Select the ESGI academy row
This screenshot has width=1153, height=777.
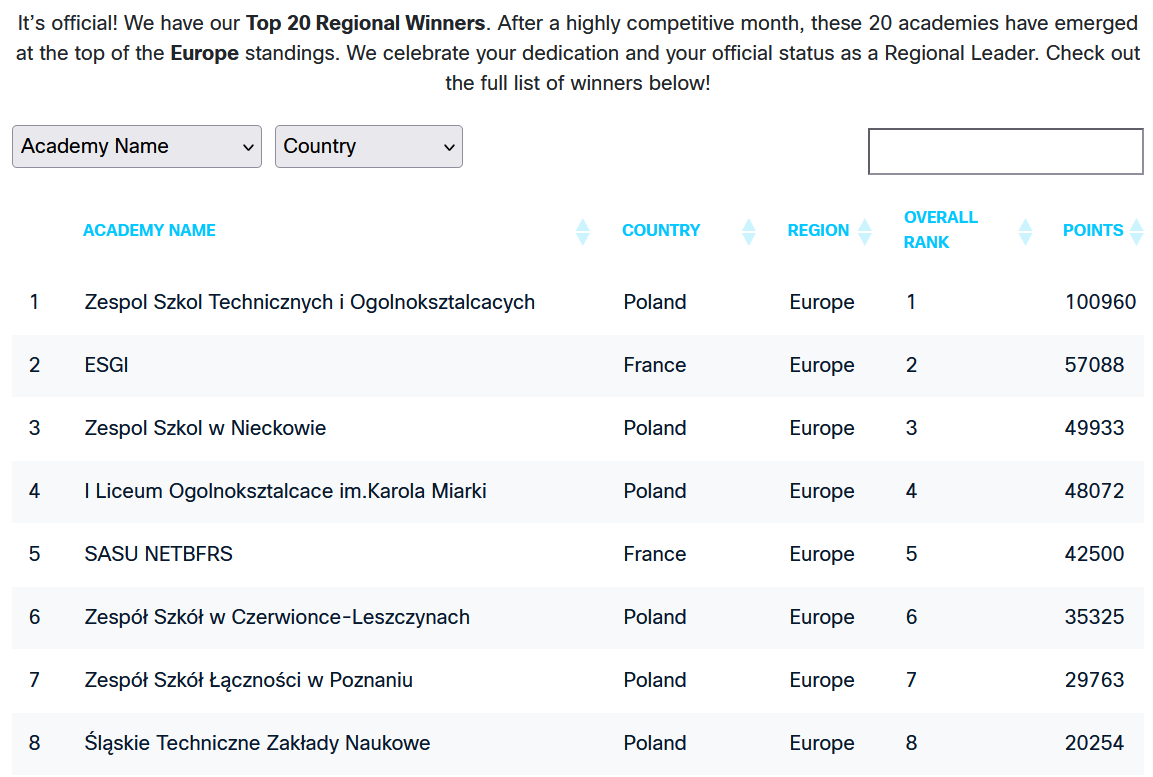click(x=107, y=365)
